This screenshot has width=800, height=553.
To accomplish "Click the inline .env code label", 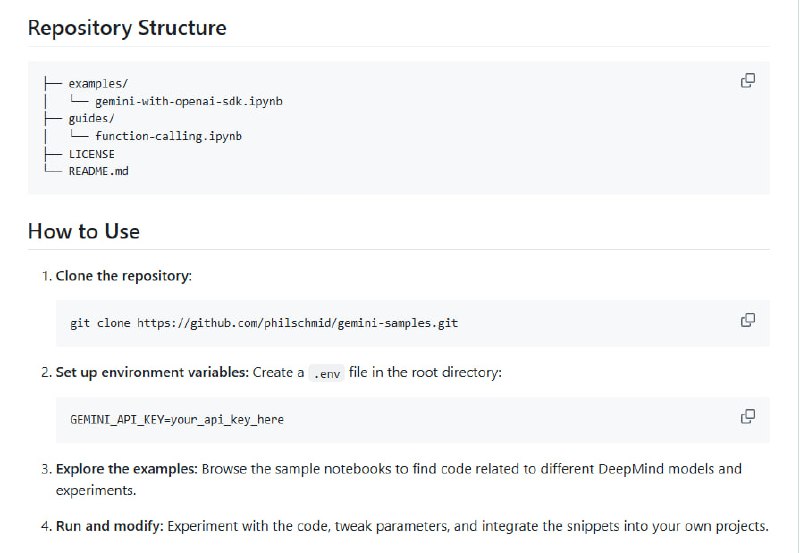I will pyautogui.click(x=326, y=373).
